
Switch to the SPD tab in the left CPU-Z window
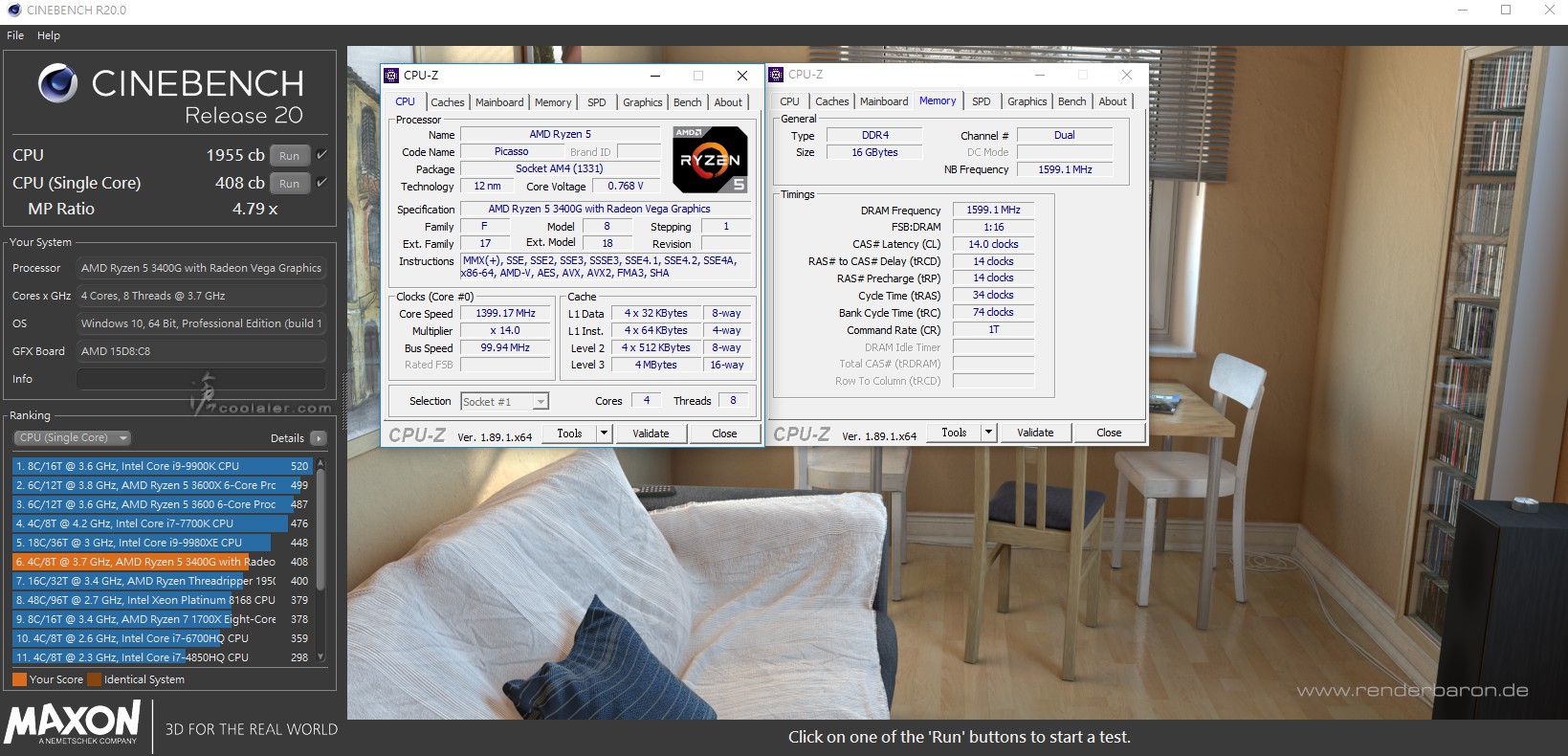tap(597, 102)
